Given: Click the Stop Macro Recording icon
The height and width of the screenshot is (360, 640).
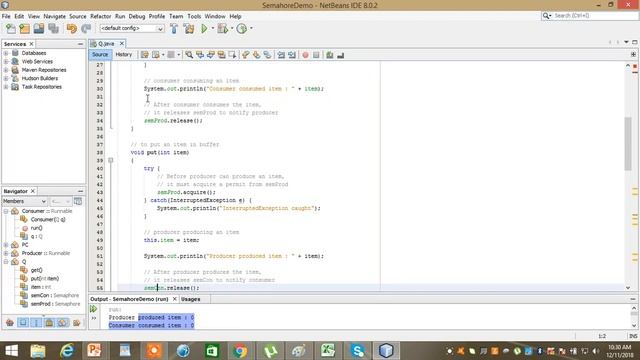Looking at the screenshot, I should pos(316,55).
